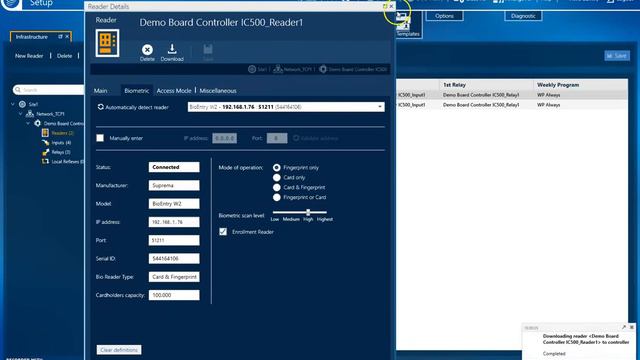Uncheck the Enrollment Reader checkbox
The height and width of the screenshot is (360, 640).
[223, 232]
